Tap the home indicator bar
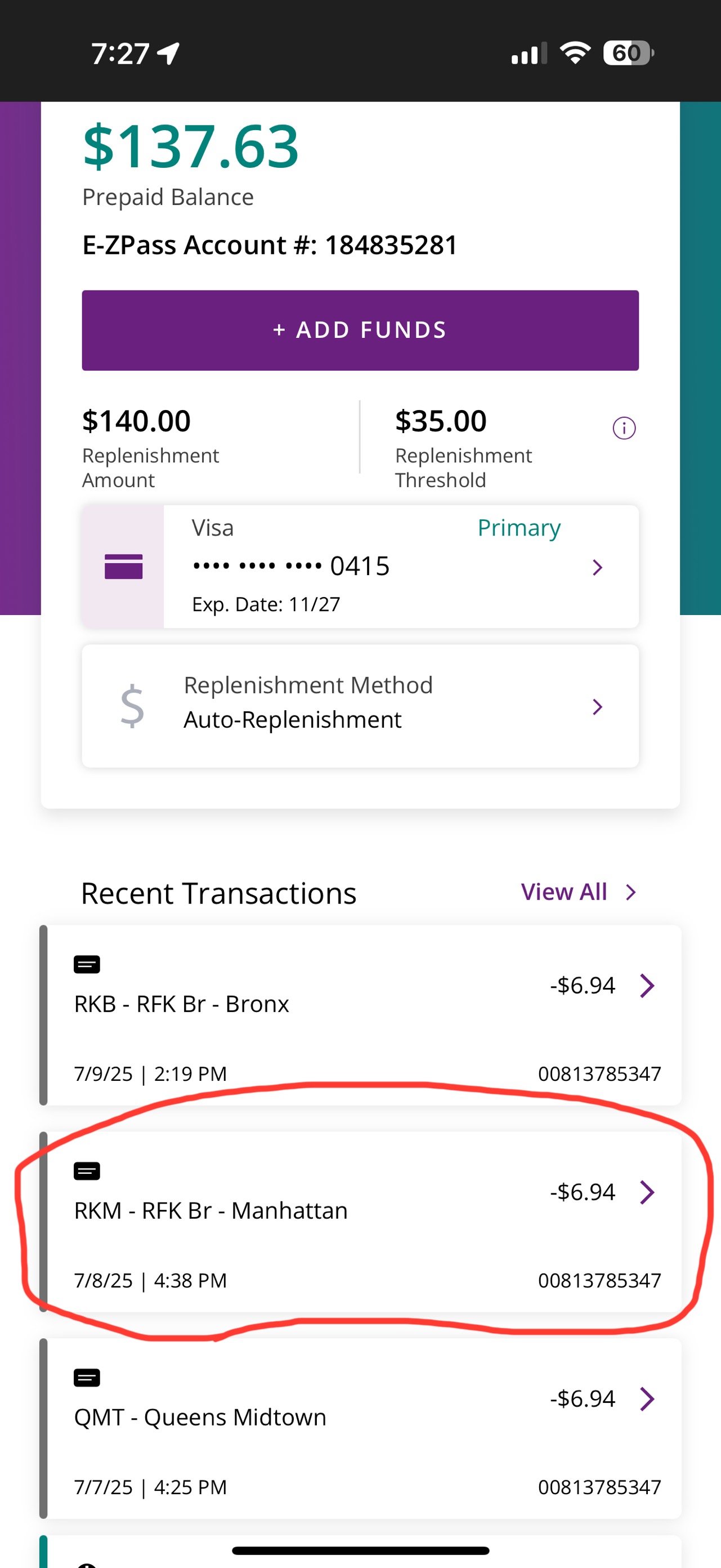The image size is (721, 1568). [x=360, y=1551]
